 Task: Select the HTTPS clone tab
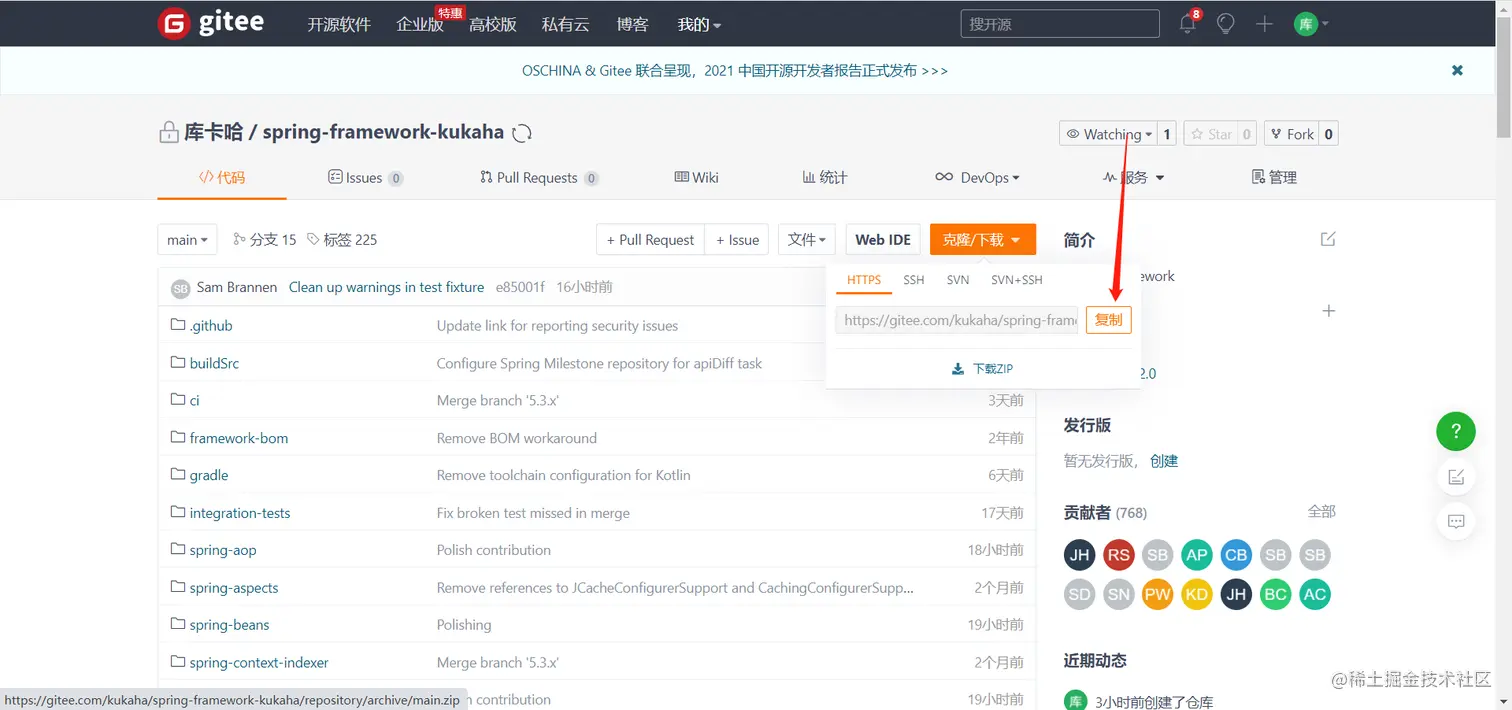click(x=864, y=280)
